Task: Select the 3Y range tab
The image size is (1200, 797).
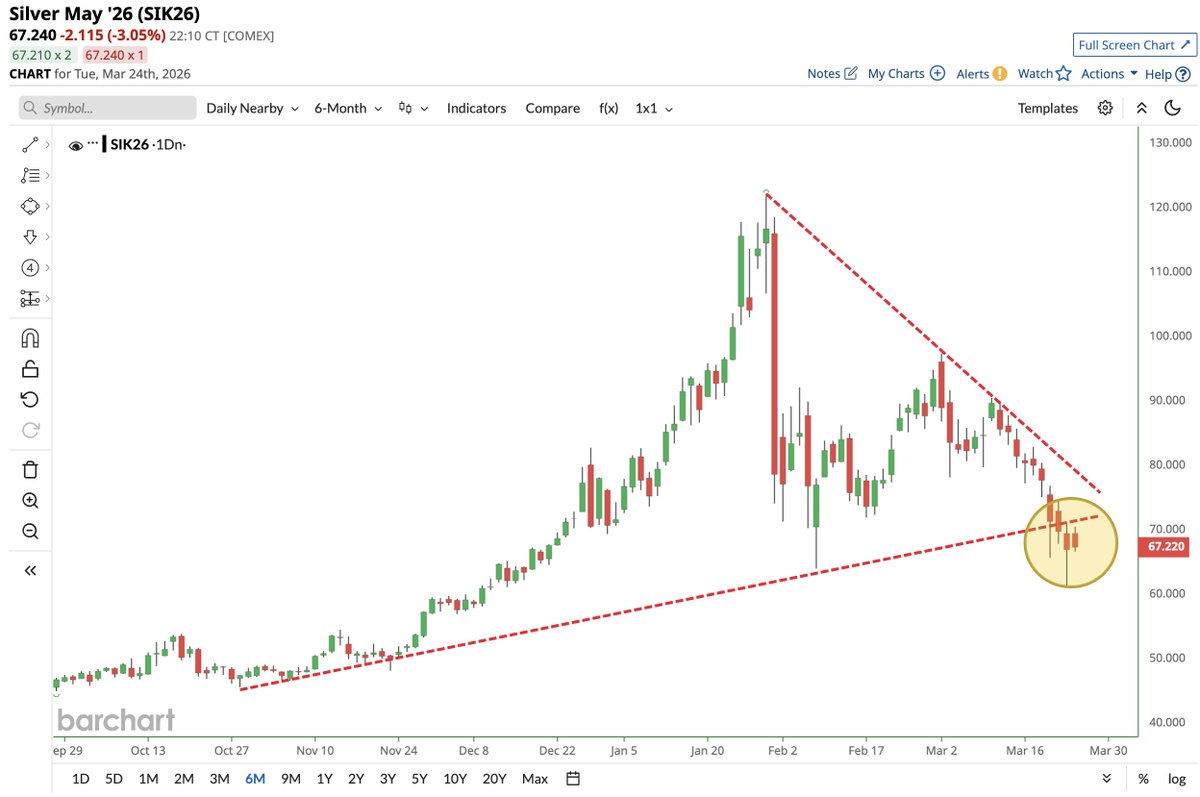Action: pyautogui.click(x=388, y=779)
